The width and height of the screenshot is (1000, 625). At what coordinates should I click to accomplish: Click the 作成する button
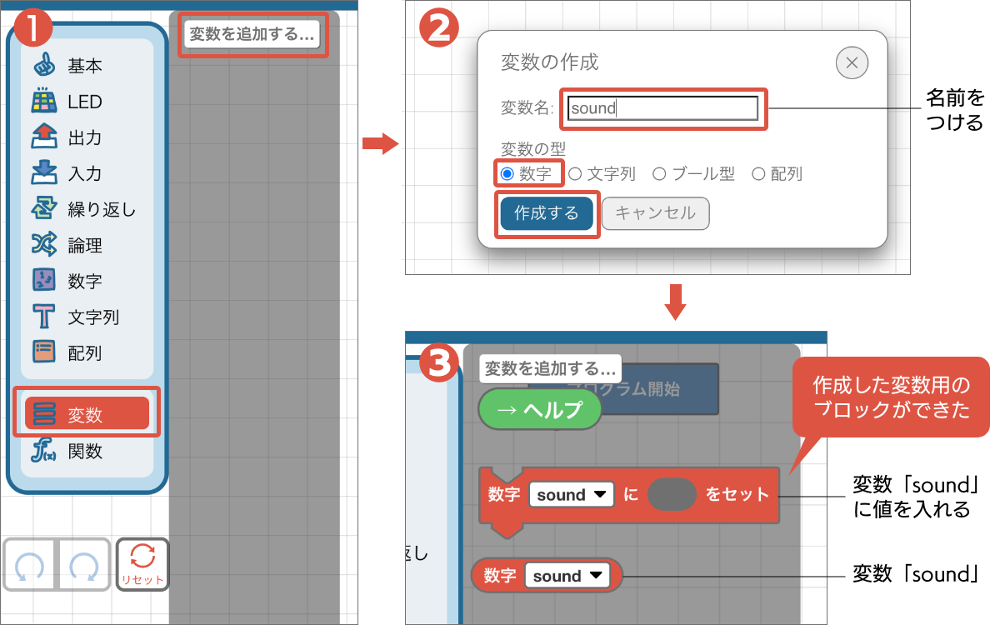tap(547, 213)
